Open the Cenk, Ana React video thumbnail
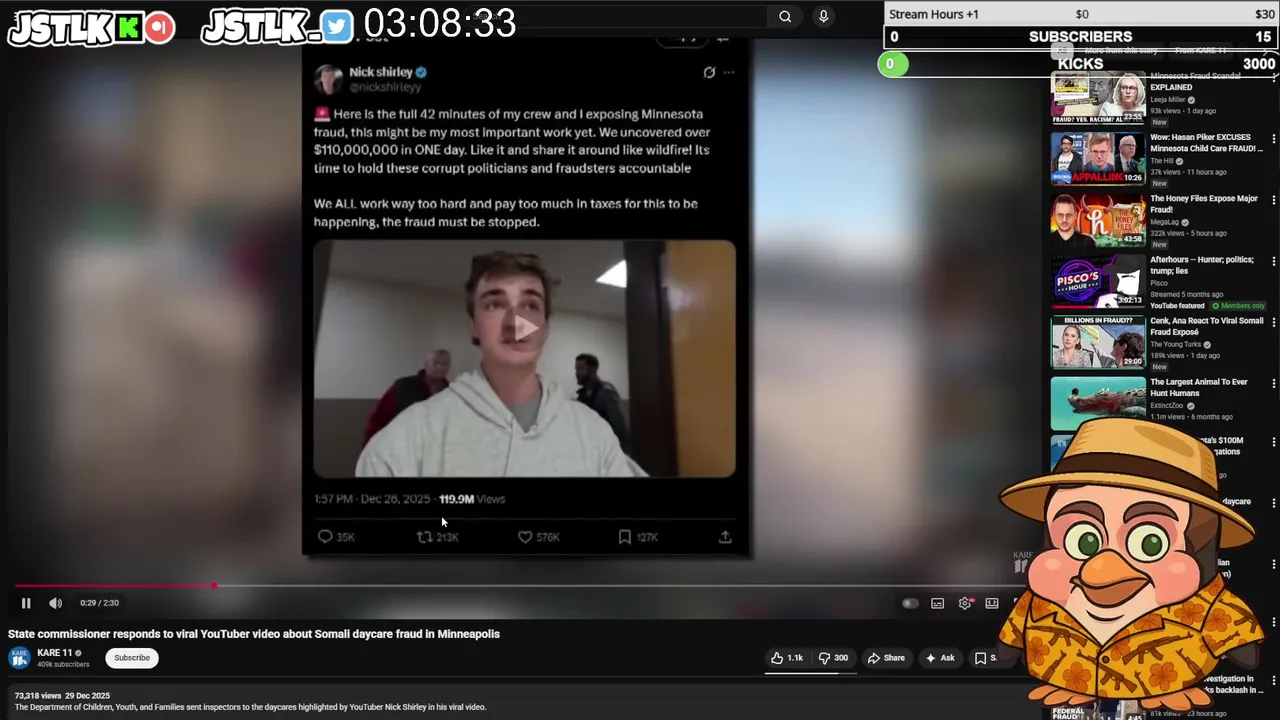Viewport: 1280px width, 720px height. [1098, 342]
